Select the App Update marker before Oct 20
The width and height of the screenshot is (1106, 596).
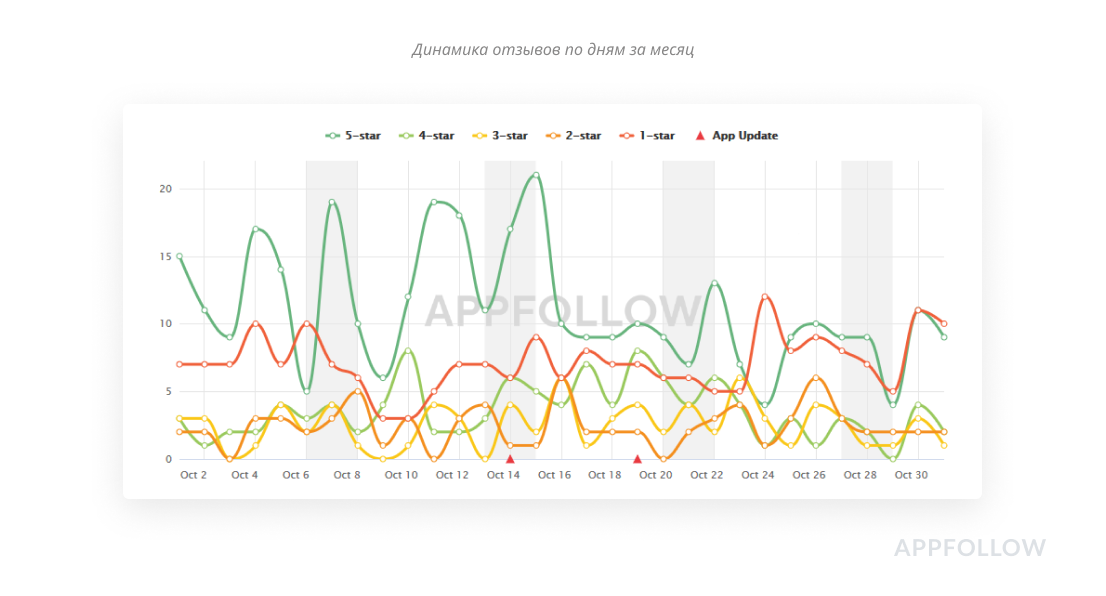point(637,459)
